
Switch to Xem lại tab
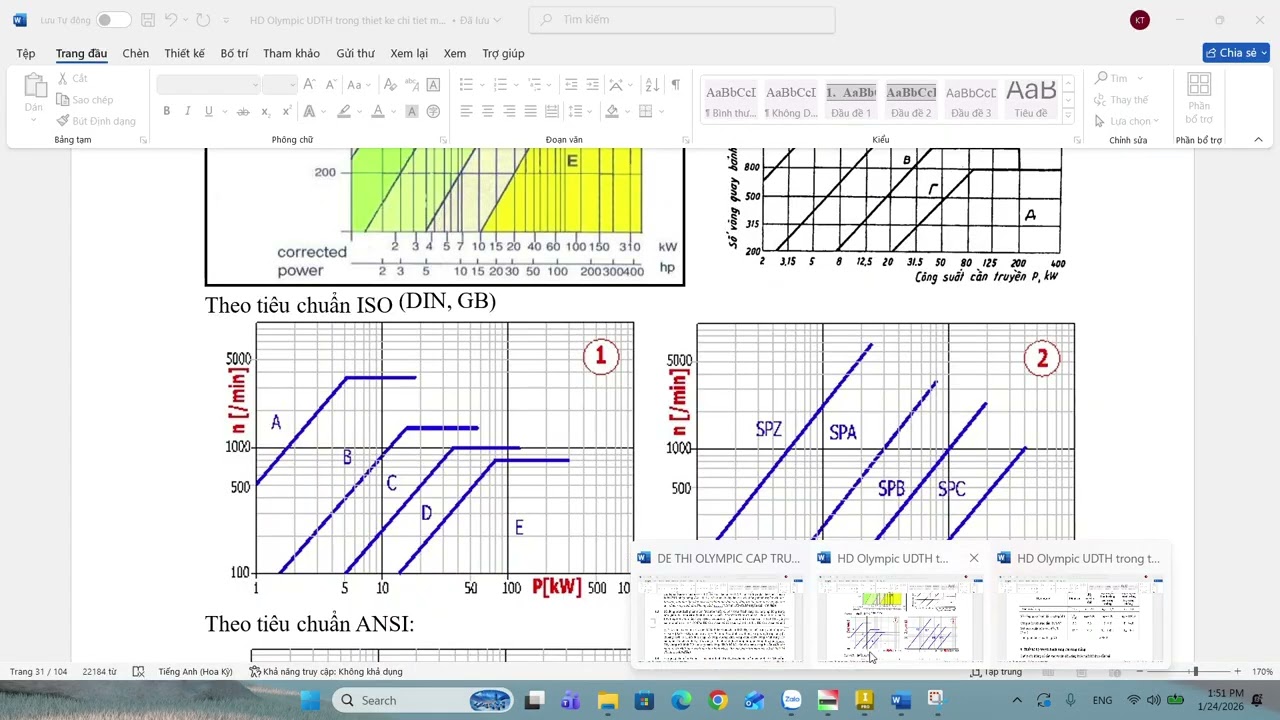click(x=409, y=53)
